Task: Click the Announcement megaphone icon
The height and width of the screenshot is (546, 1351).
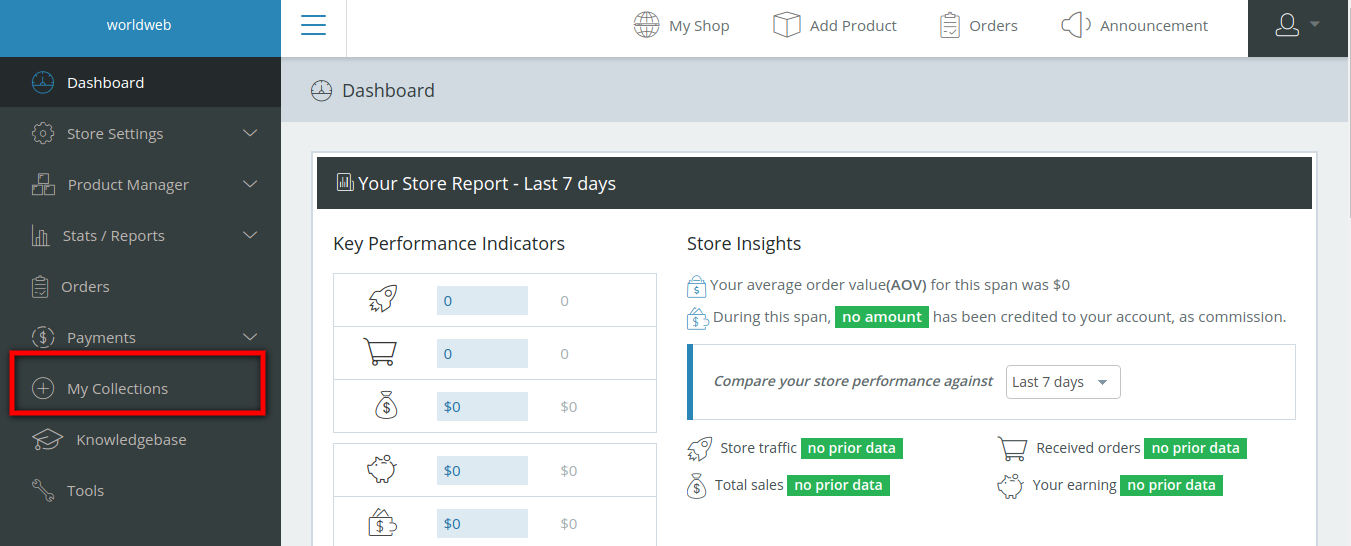Action: click(1075, 26)
